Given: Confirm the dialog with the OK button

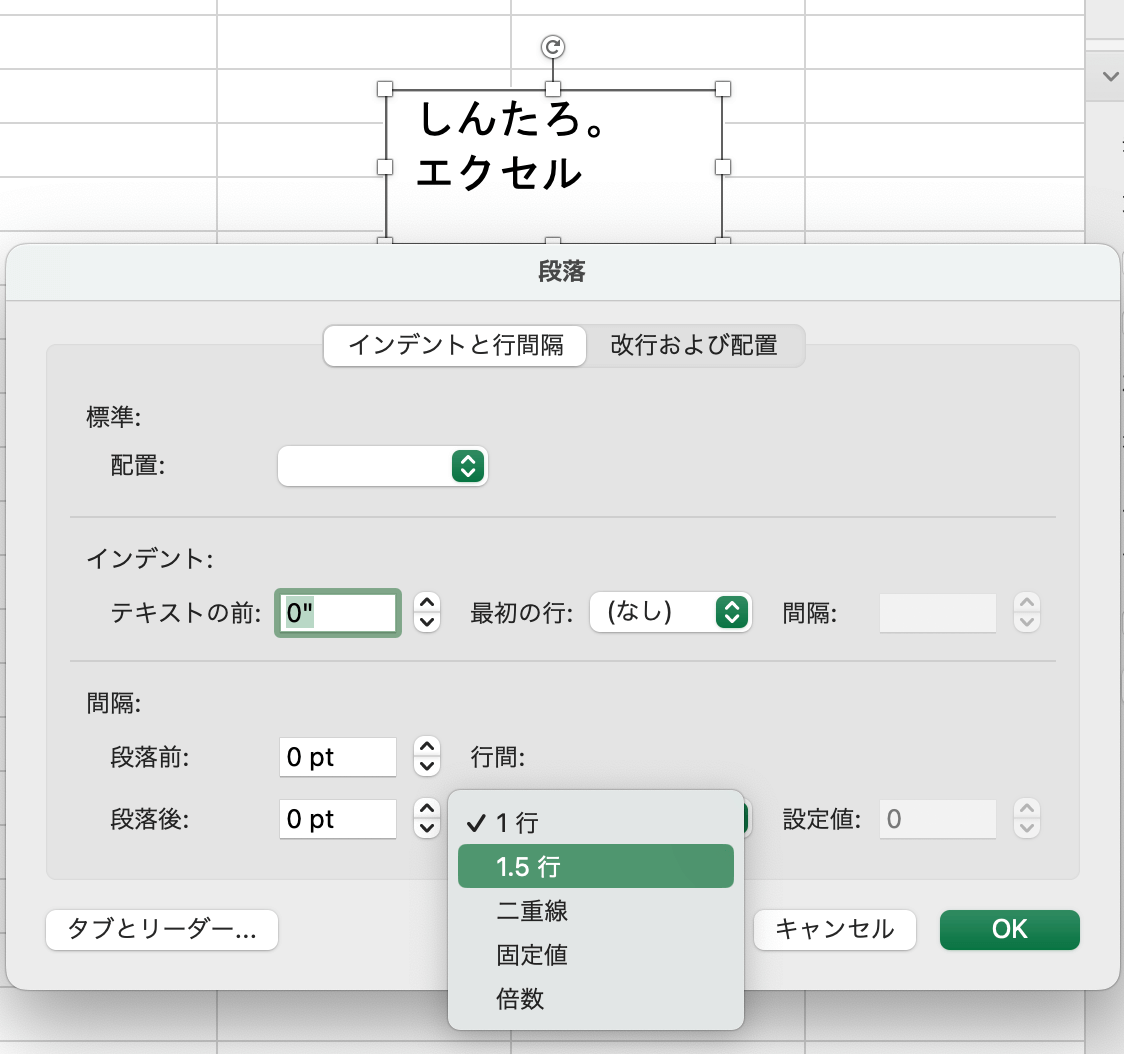Looking at the screenshot, I should tap(1009, 930).
